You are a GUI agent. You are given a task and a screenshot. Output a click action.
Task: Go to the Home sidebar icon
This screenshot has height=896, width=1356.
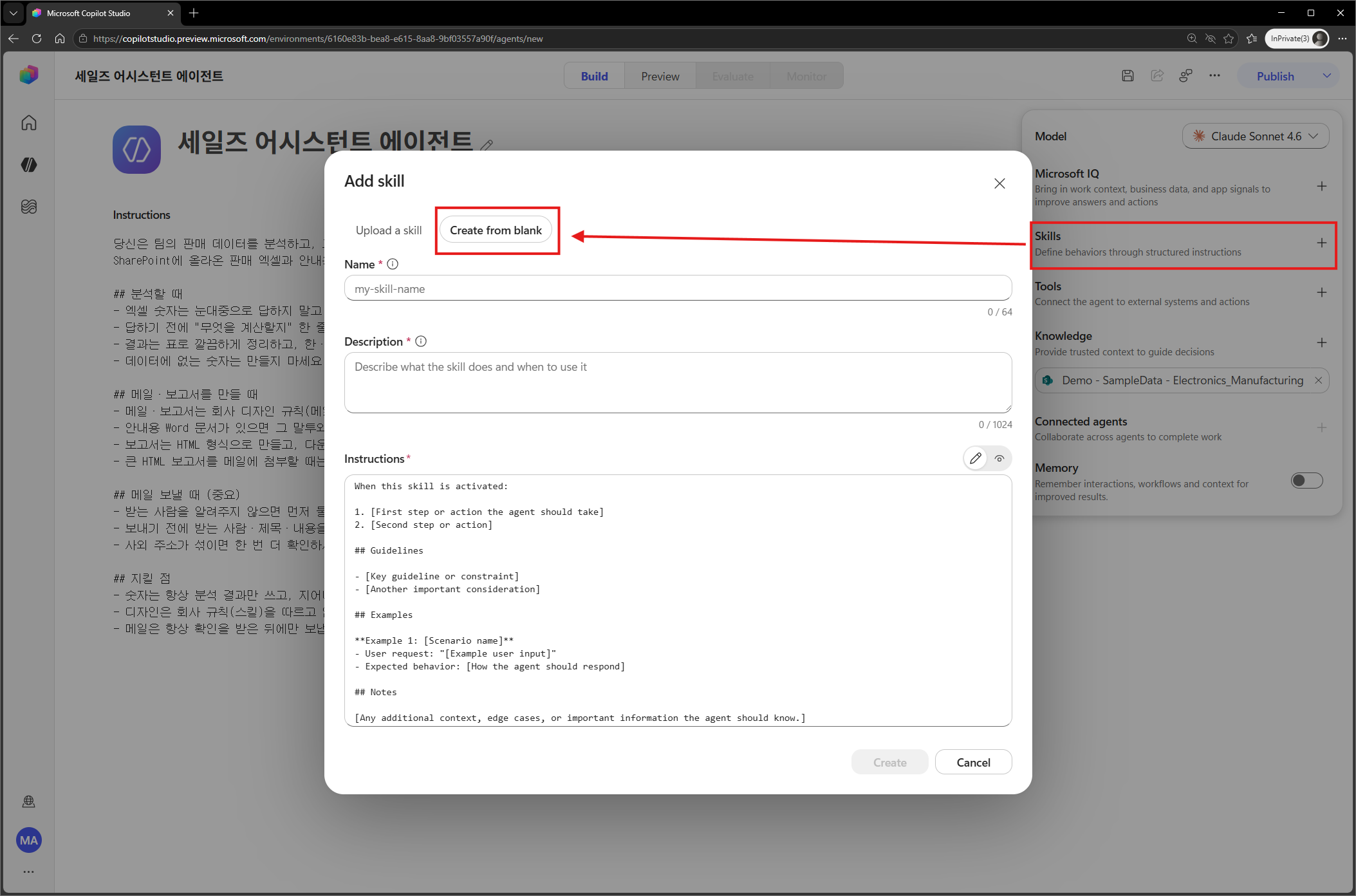tap(28, 122)
